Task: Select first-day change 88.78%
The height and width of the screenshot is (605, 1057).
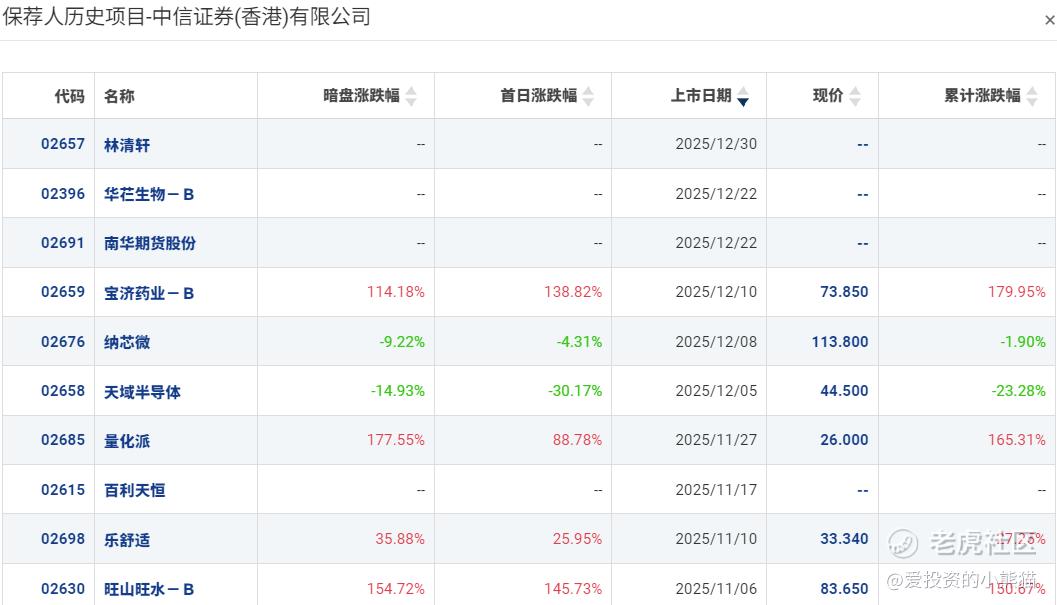Action: point(577,440)
